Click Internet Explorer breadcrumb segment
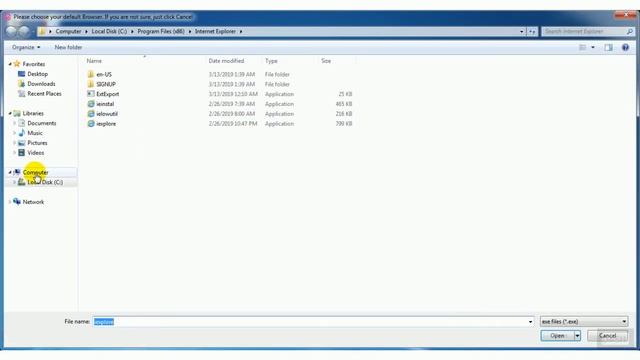This screenshot has width=640, height=360. (215, 31)
